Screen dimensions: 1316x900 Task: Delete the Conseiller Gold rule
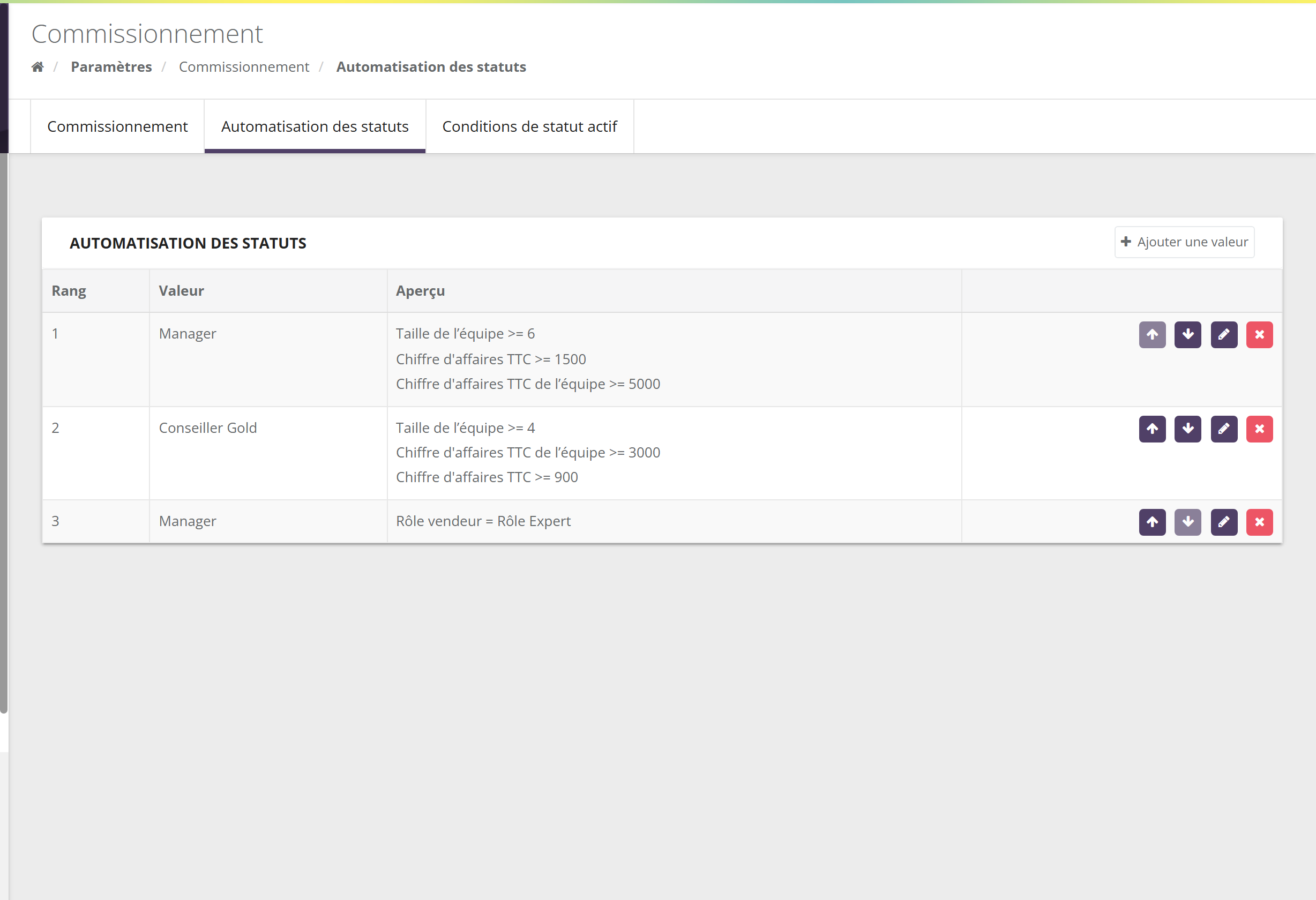(x=1259, y=429)
